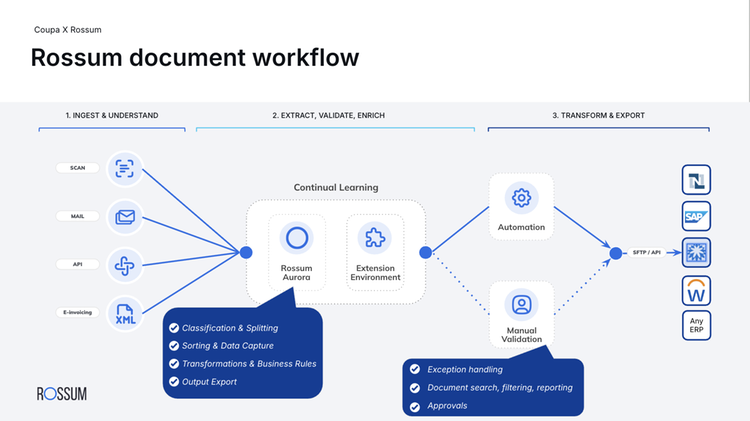This screenshot has height=421, width=750.
Task: Click the Extension Environment puzzle icon
Action: (375, 238)
